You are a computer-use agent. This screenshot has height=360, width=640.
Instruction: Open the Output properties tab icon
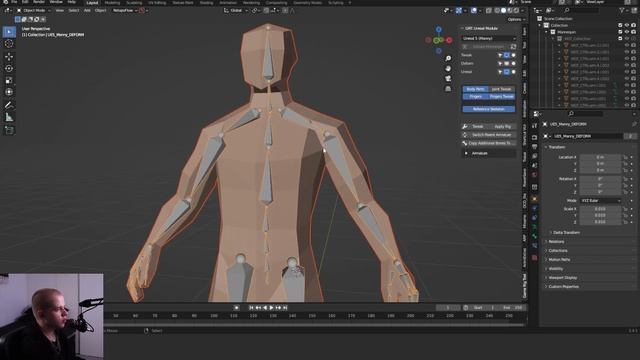point(535,147)
